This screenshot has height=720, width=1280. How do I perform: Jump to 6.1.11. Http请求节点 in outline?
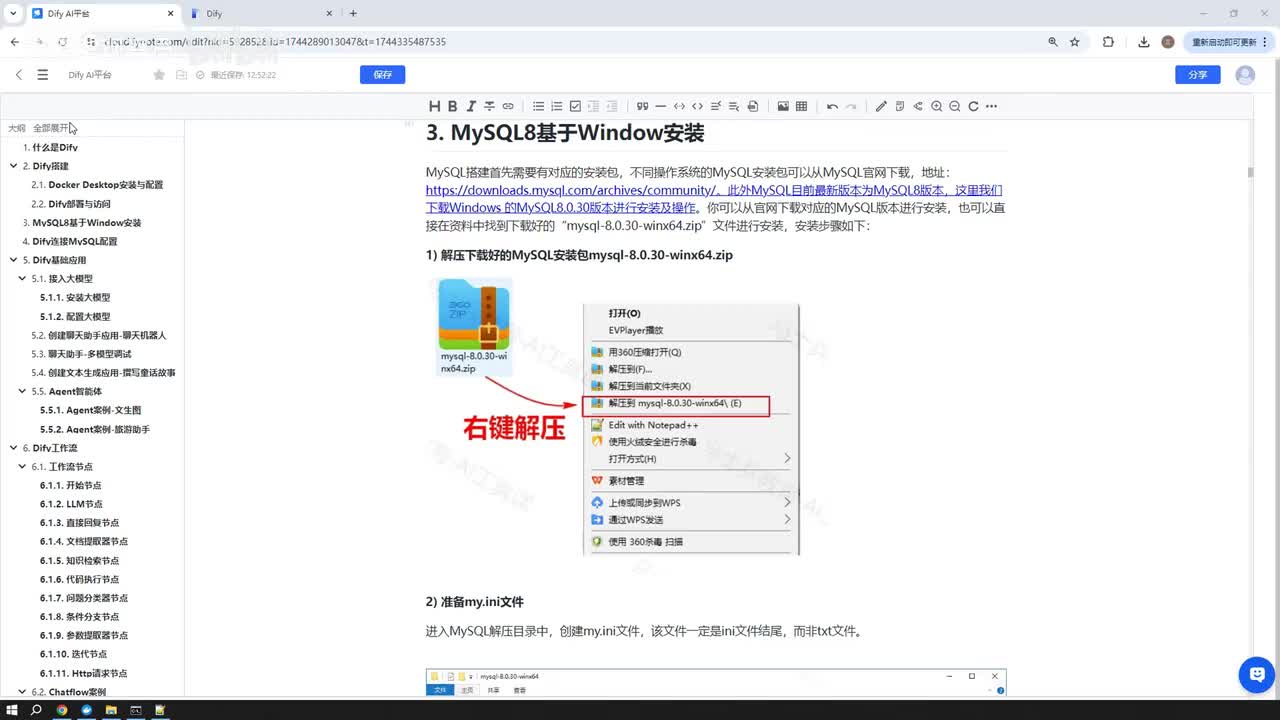pos(84,673)
